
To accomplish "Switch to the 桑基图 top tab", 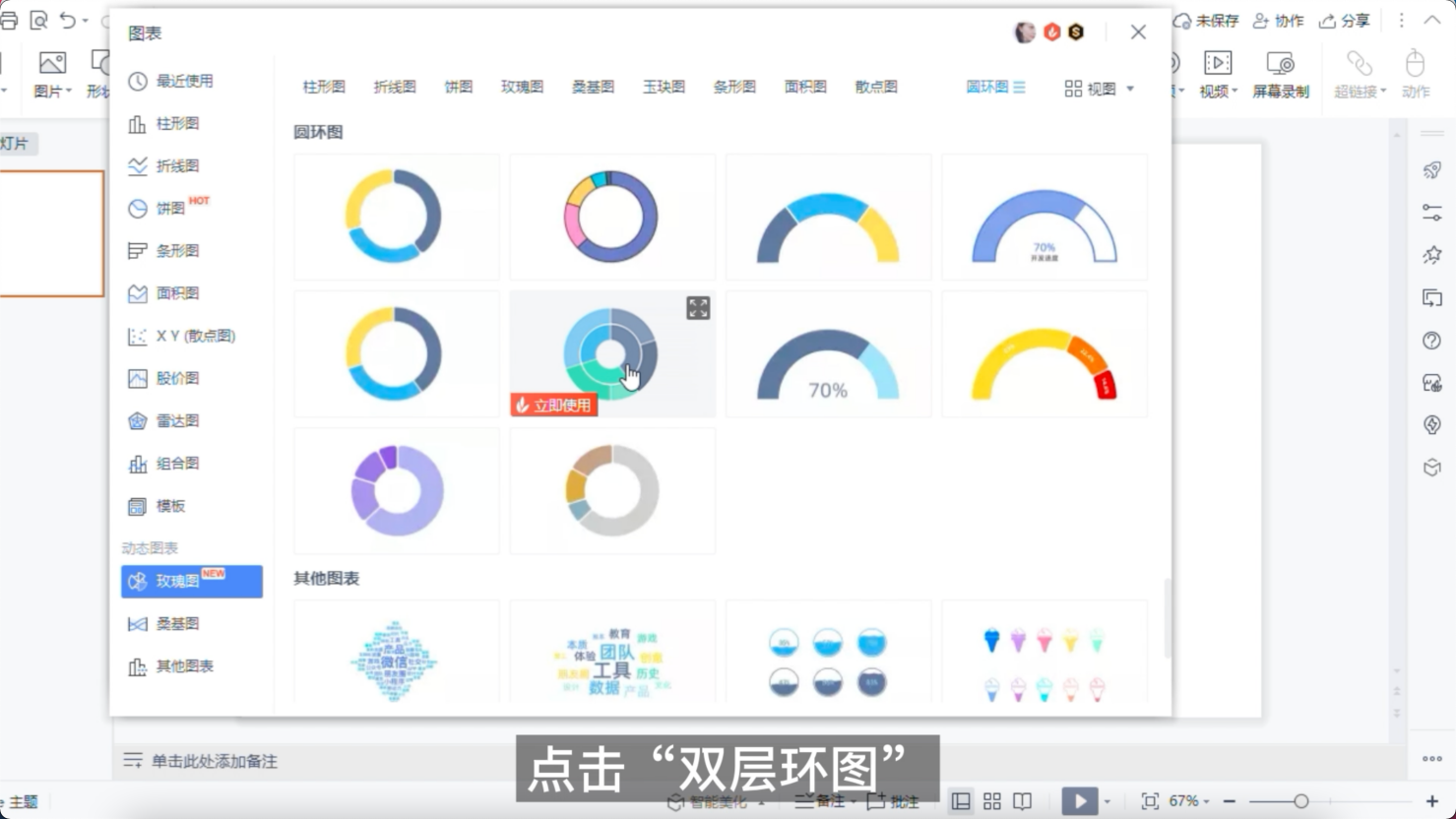I will click(593, 87).
